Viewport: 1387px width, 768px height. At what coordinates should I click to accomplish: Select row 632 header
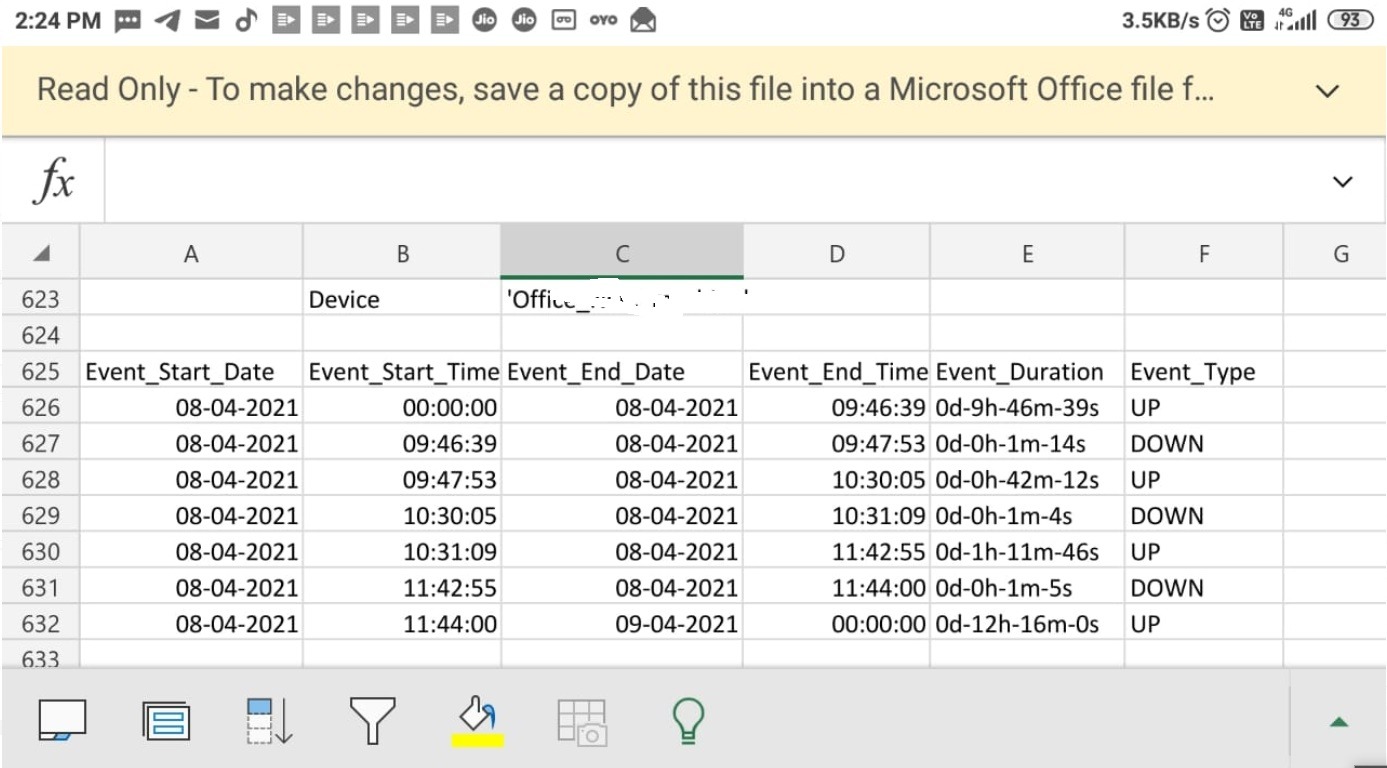[41, 623]
